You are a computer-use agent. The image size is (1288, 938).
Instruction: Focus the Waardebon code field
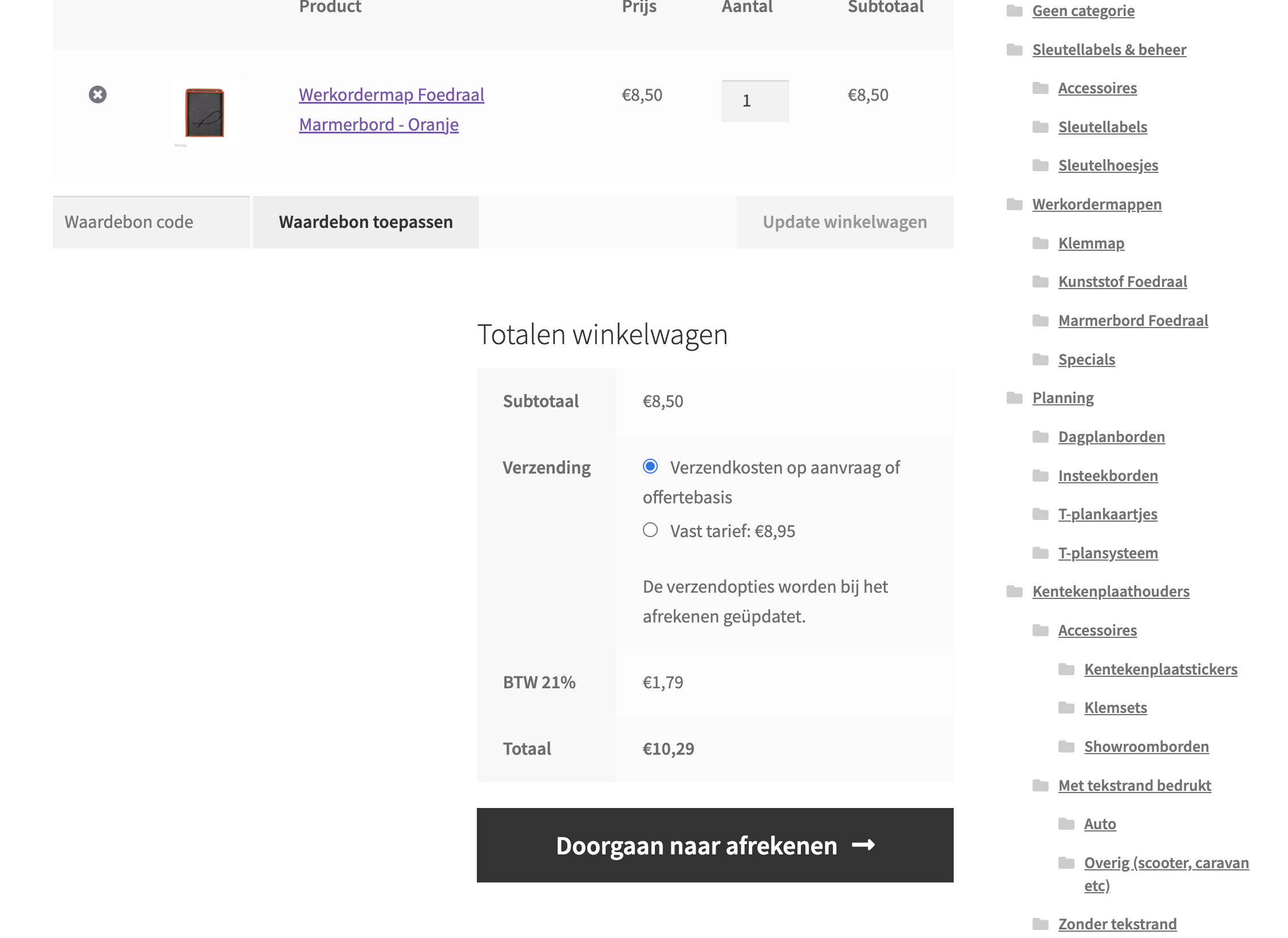click(151, 222)
